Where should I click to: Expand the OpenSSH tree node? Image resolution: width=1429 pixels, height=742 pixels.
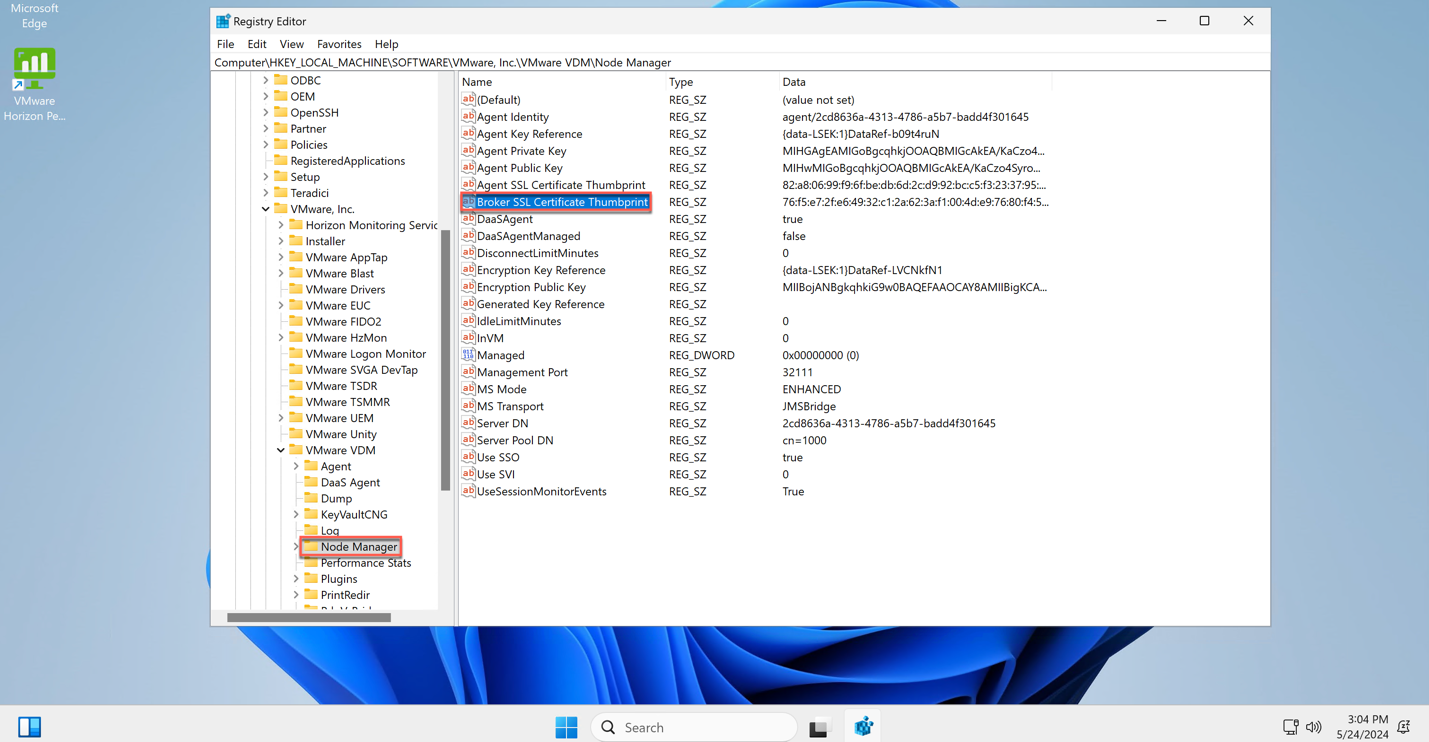point(266,112)
